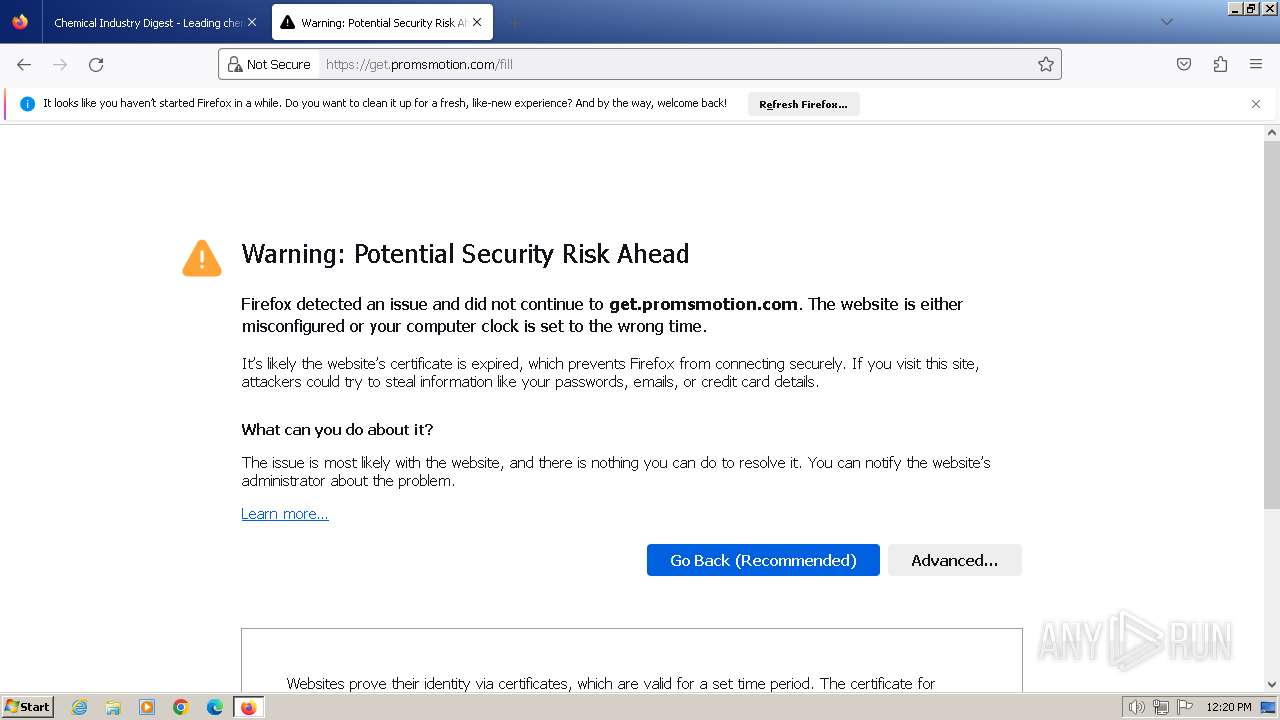Click the Not Secure lock icon
The image size is (1280, 720).
coord(236,65)
